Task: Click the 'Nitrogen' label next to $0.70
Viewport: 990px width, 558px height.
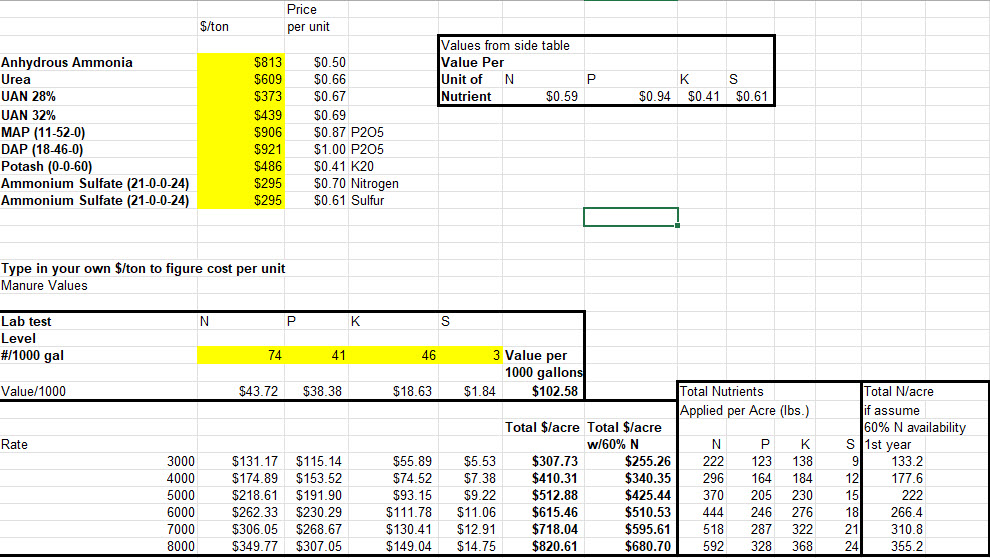Action: [x=375, y=183]
